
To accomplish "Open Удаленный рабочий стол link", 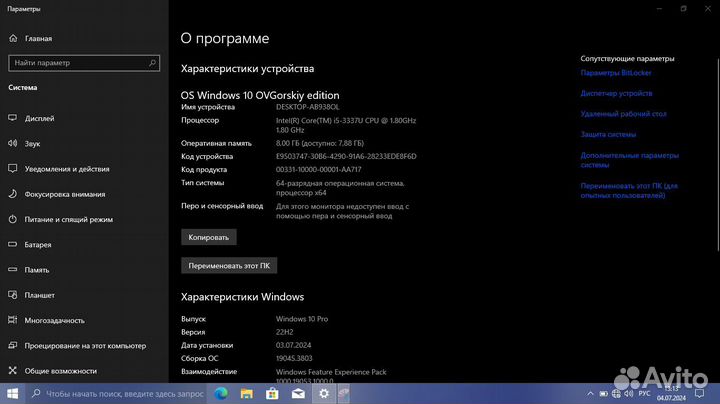I will [623, 114].
